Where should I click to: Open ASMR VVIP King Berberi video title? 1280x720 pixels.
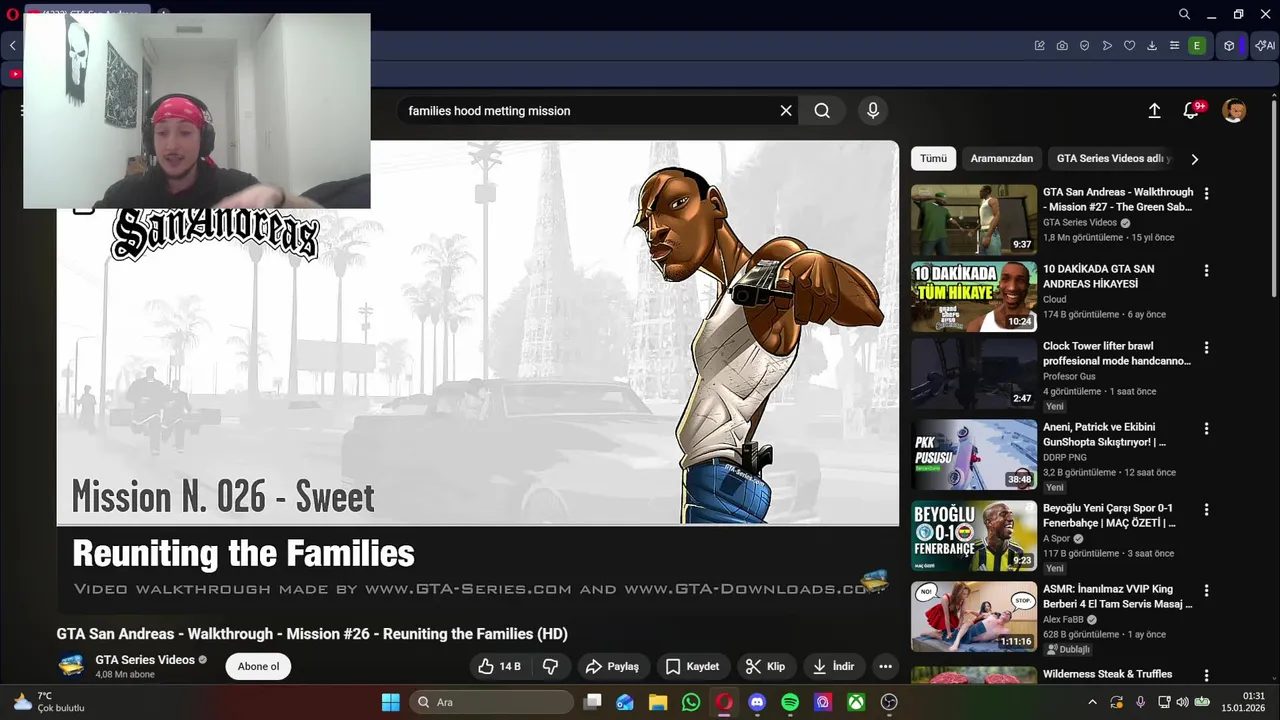click(x=1117, y=596)
